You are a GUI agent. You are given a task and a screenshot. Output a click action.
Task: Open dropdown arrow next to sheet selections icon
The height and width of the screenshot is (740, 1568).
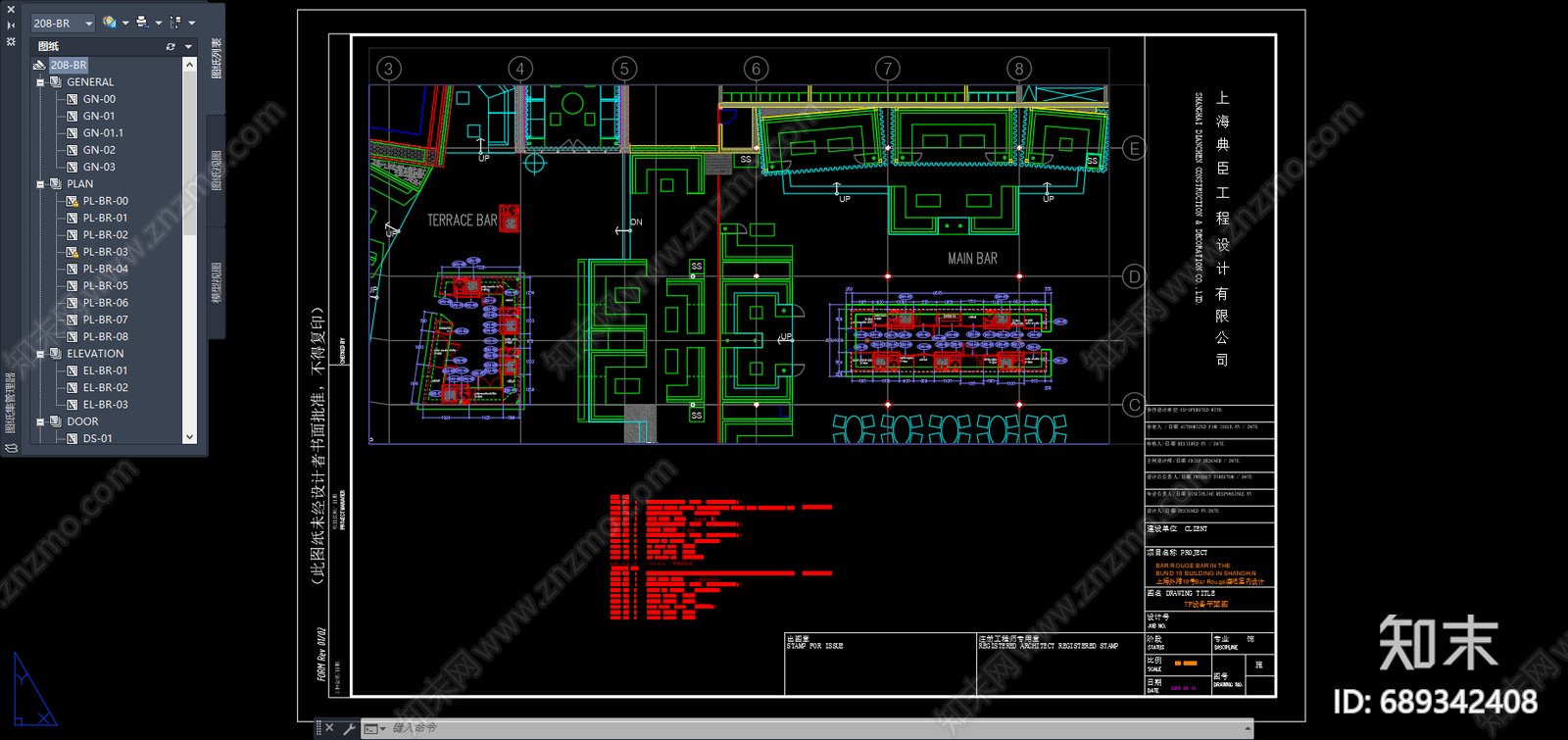point(191,23)
